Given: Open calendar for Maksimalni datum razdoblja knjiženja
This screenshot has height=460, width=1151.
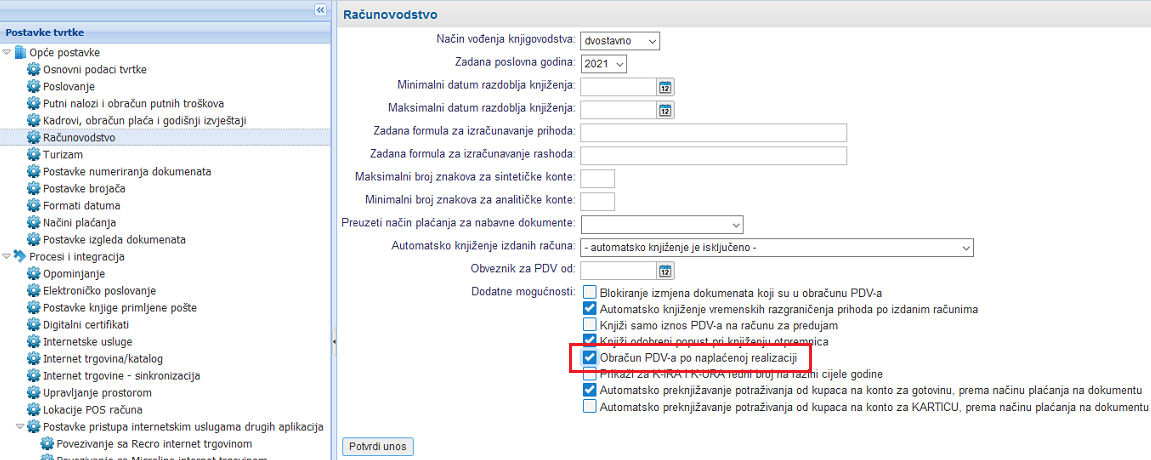Looking at the screenshot, I should click(665, 110).
